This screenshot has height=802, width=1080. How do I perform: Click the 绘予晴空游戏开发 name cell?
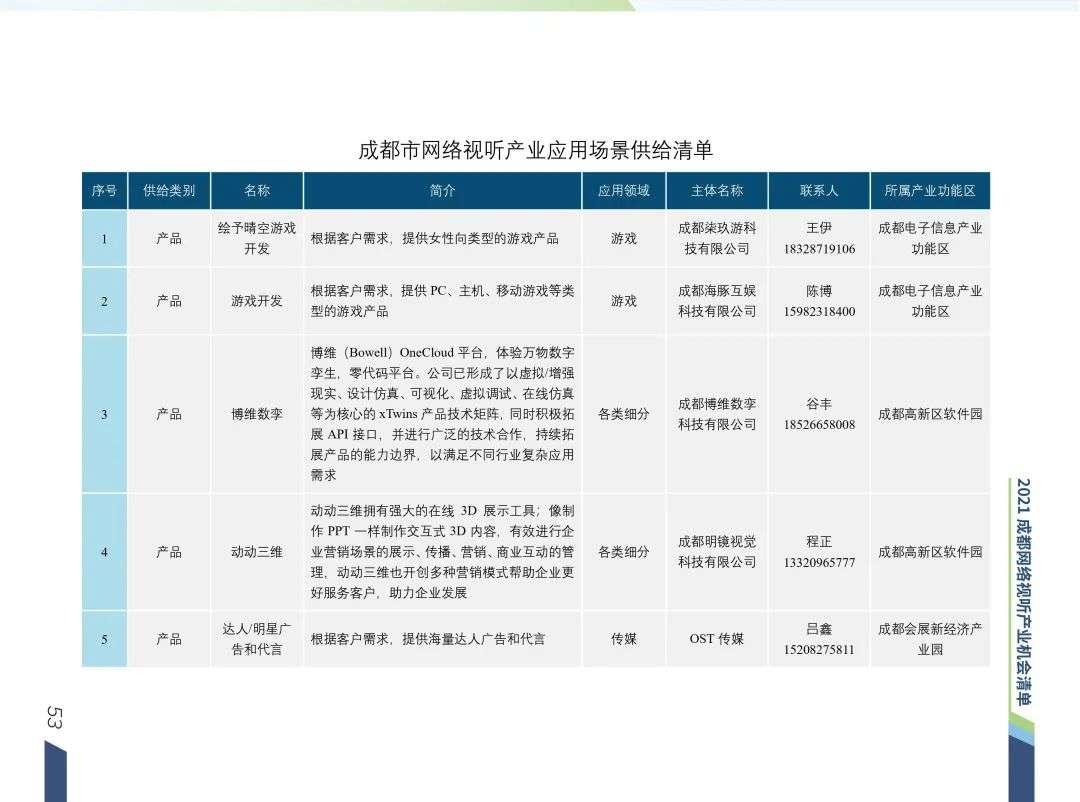tap(257, 238)
